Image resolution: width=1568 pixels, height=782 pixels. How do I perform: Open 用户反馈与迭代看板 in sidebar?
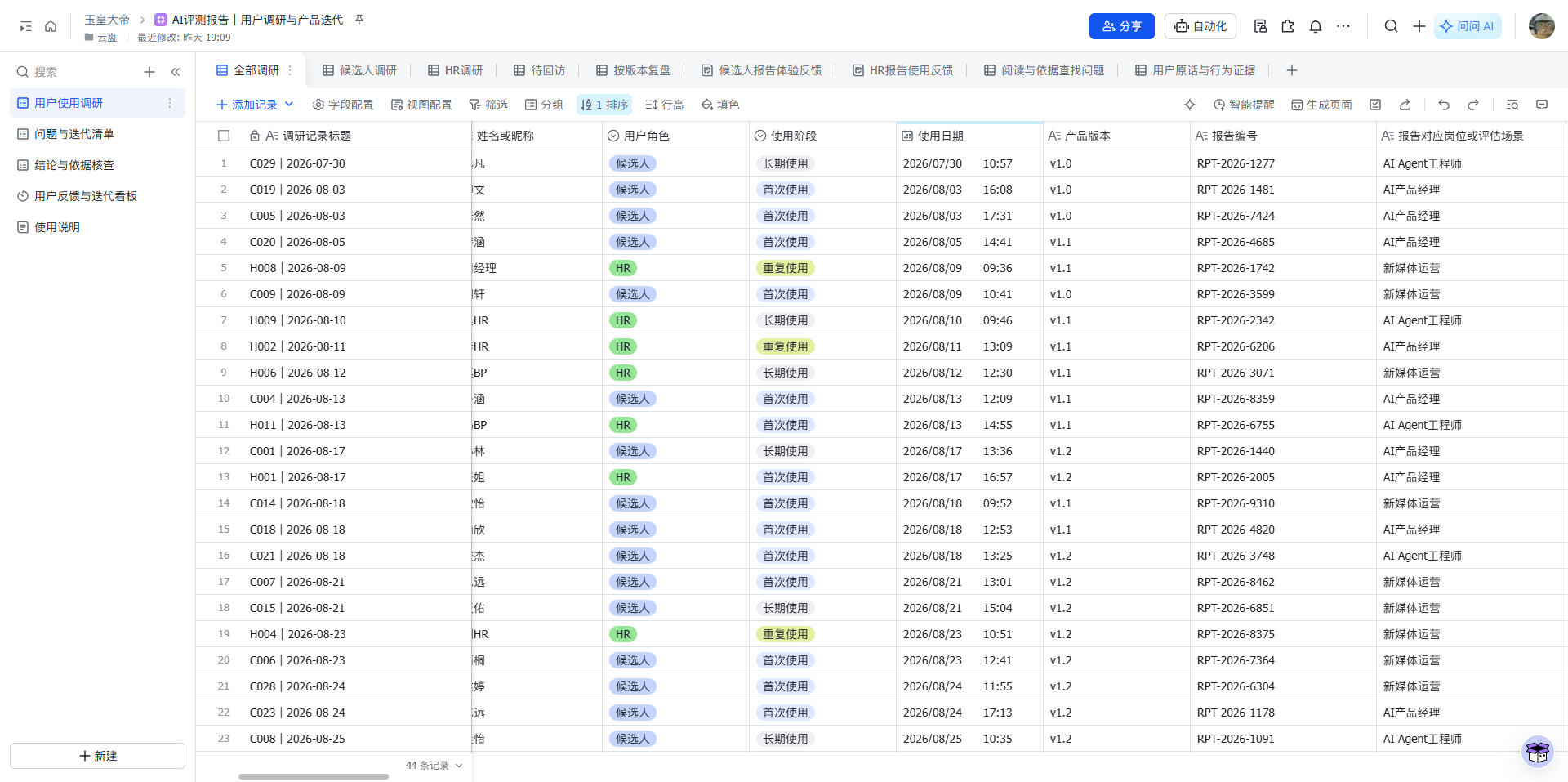97,196
